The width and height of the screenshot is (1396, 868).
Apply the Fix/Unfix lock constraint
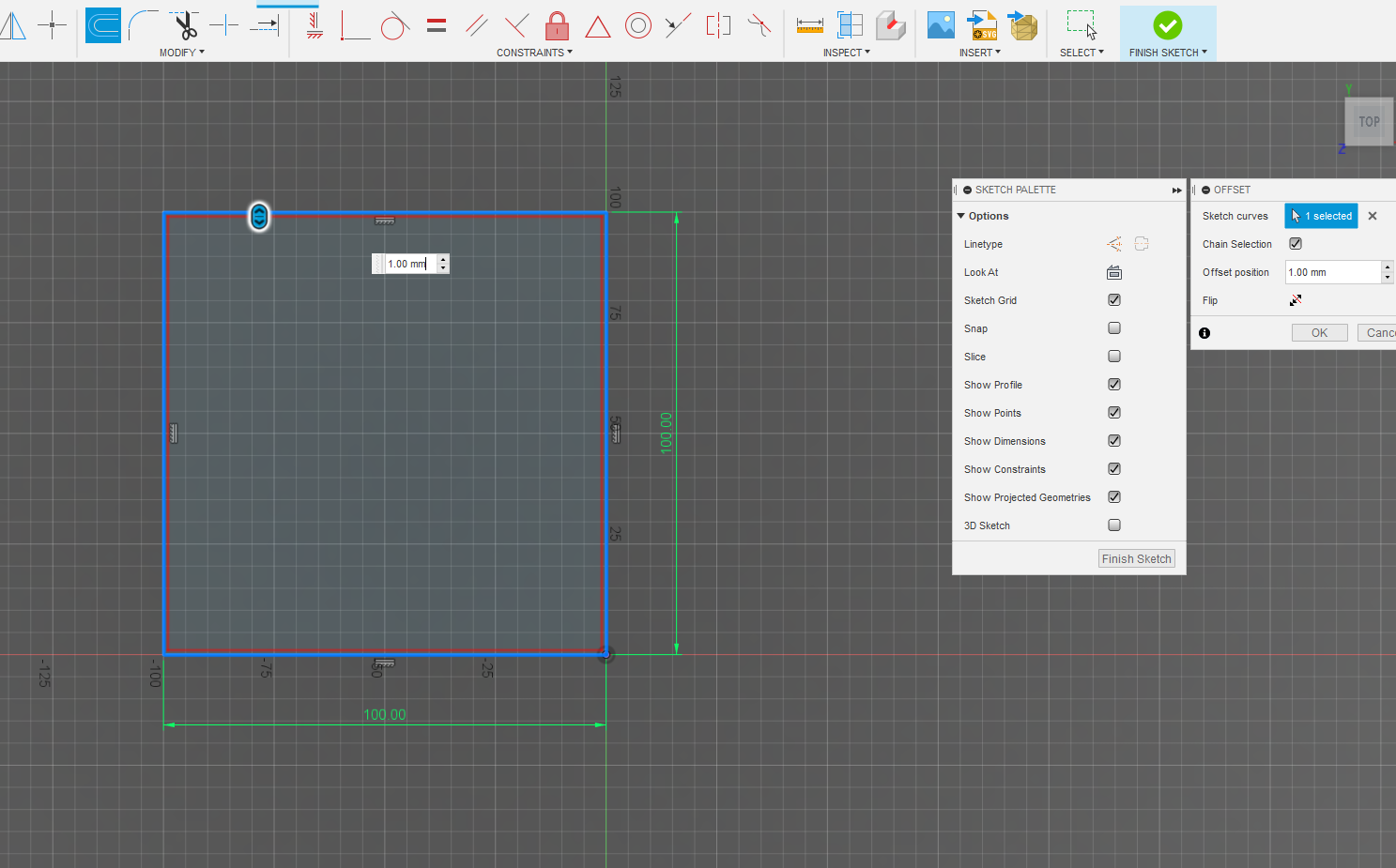point(557,25)
